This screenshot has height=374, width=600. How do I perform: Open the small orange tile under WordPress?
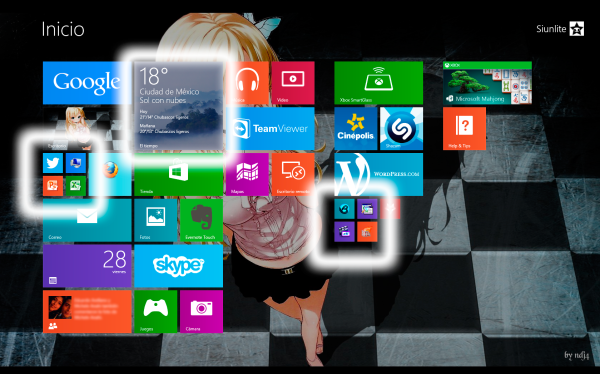367,232
